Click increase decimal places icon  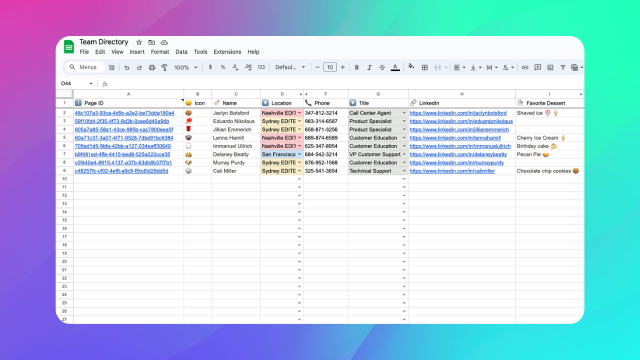coord(248,67)
